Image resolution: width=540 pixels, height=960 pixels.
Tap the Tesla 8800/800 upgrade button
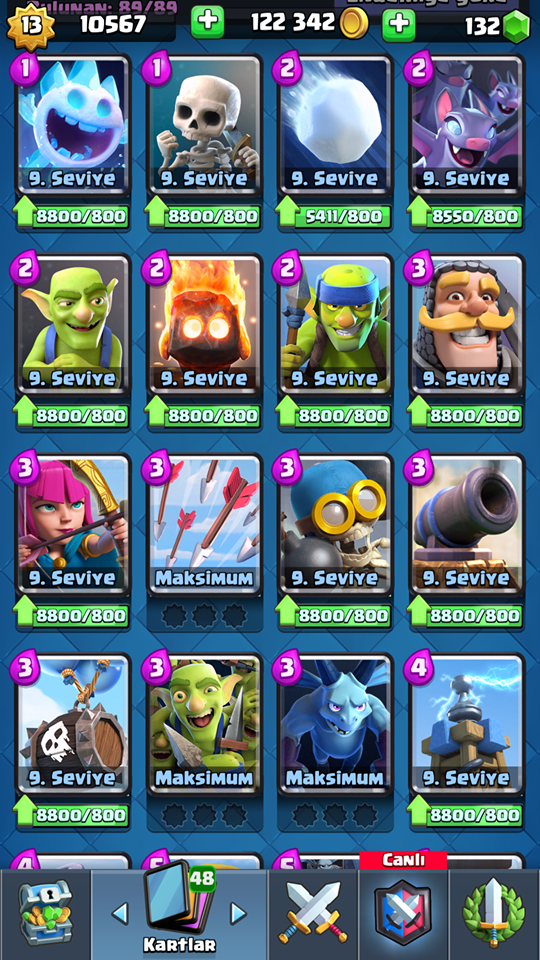(466, 814)
